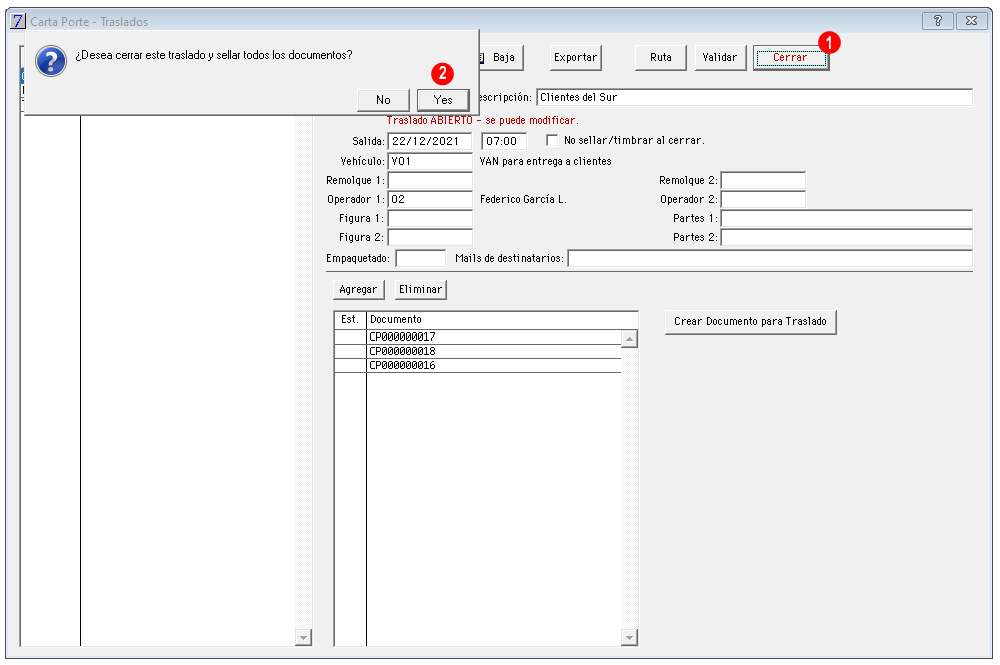Click Agregar to add a document
The height and width of the screenshot is (665, 1000).
(x=358, y=289)
